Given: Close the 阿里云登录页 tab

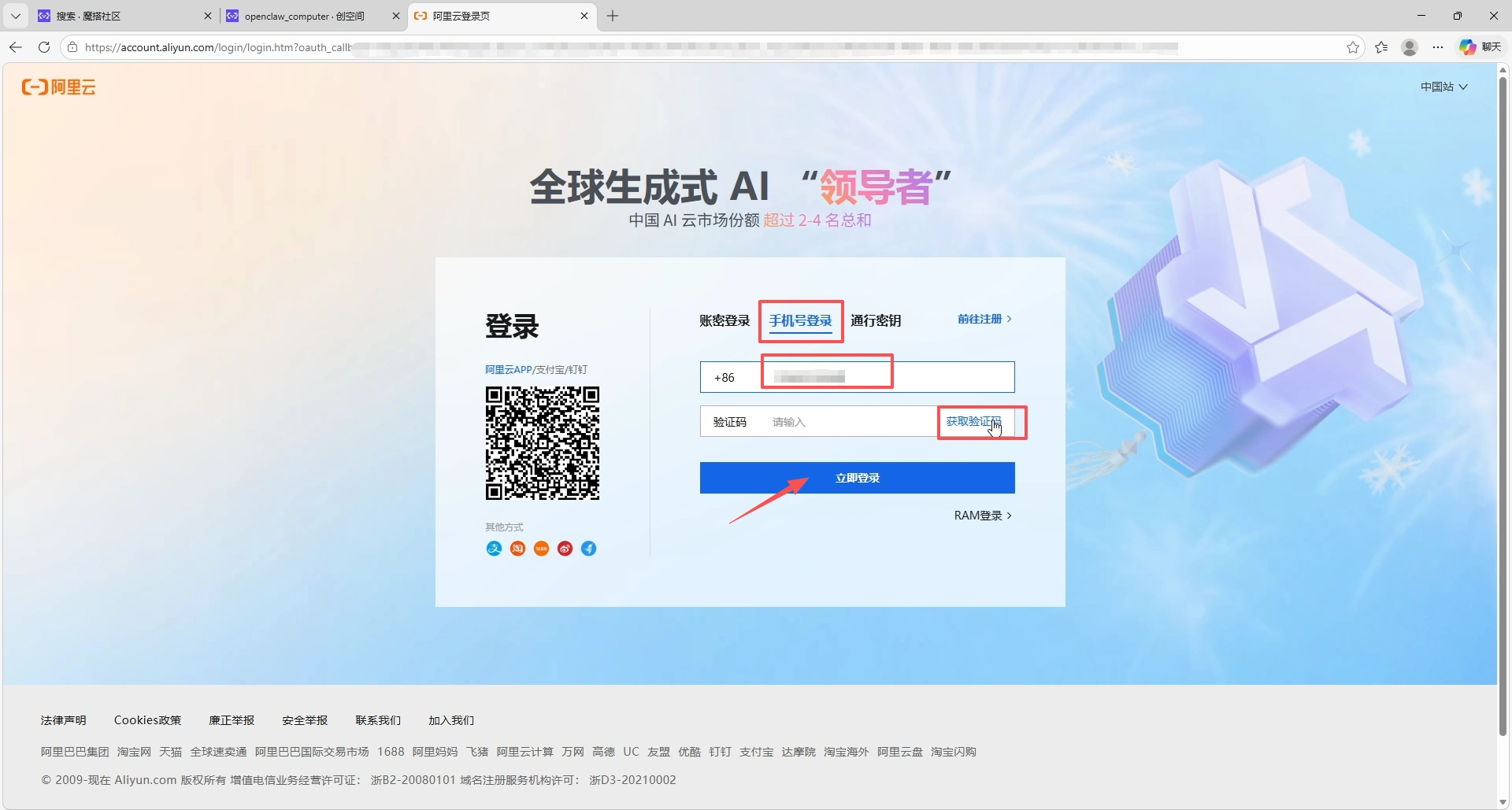Looking at the screenshot, I should [584, 16].
